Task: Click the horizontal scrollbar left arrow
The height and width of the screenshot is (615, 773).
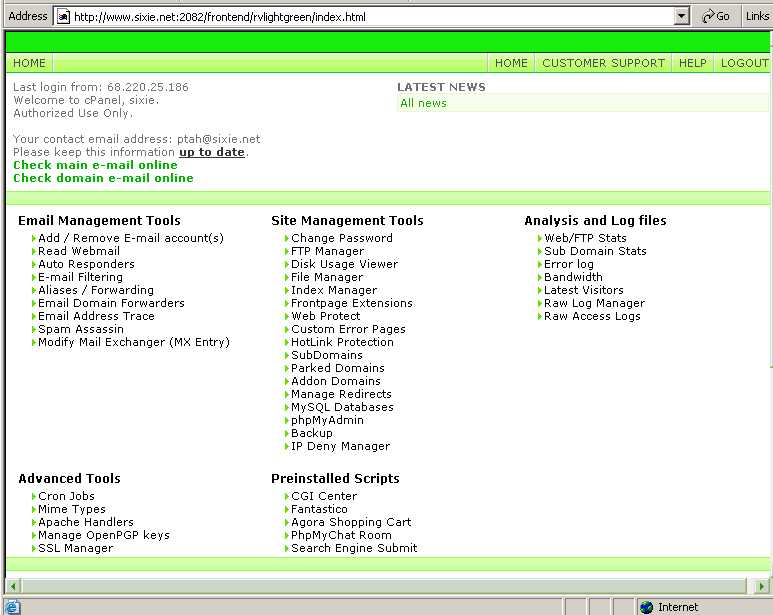Action: click(x=13, y=585)
